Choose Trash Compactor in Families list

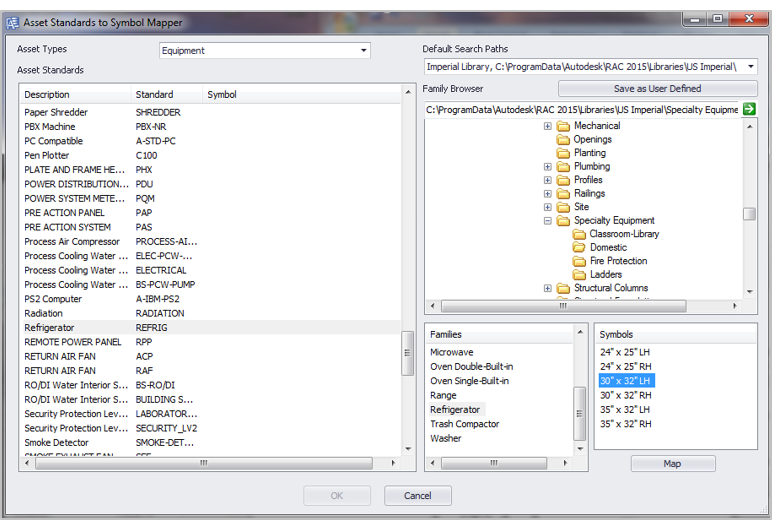coord(464,424)
